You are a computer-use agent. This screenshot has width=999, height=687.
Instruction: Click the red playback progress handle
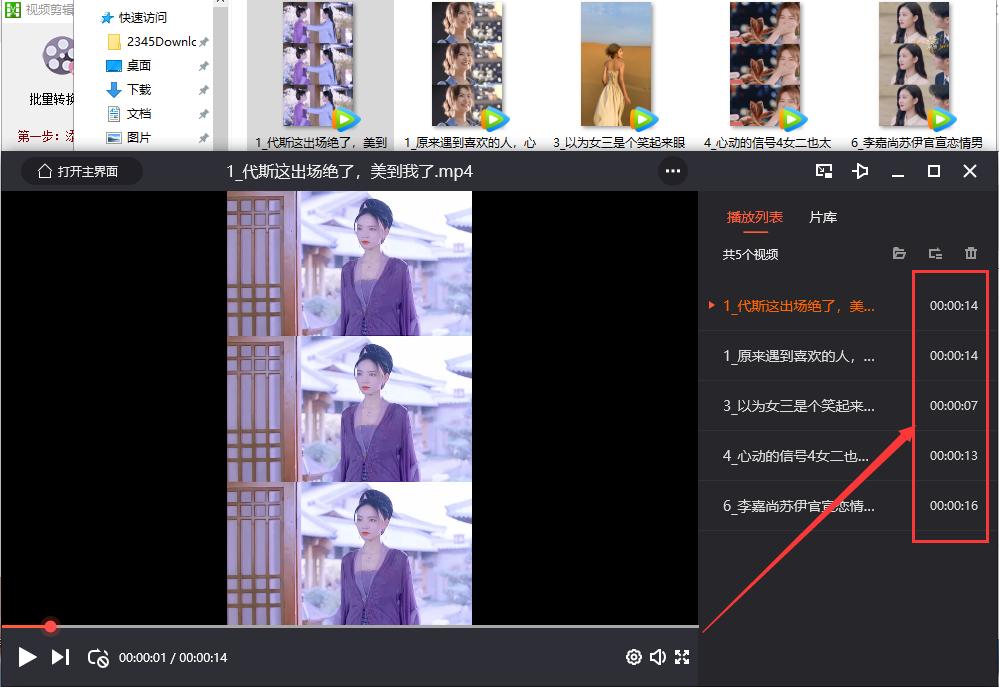[x=50, y=626]
